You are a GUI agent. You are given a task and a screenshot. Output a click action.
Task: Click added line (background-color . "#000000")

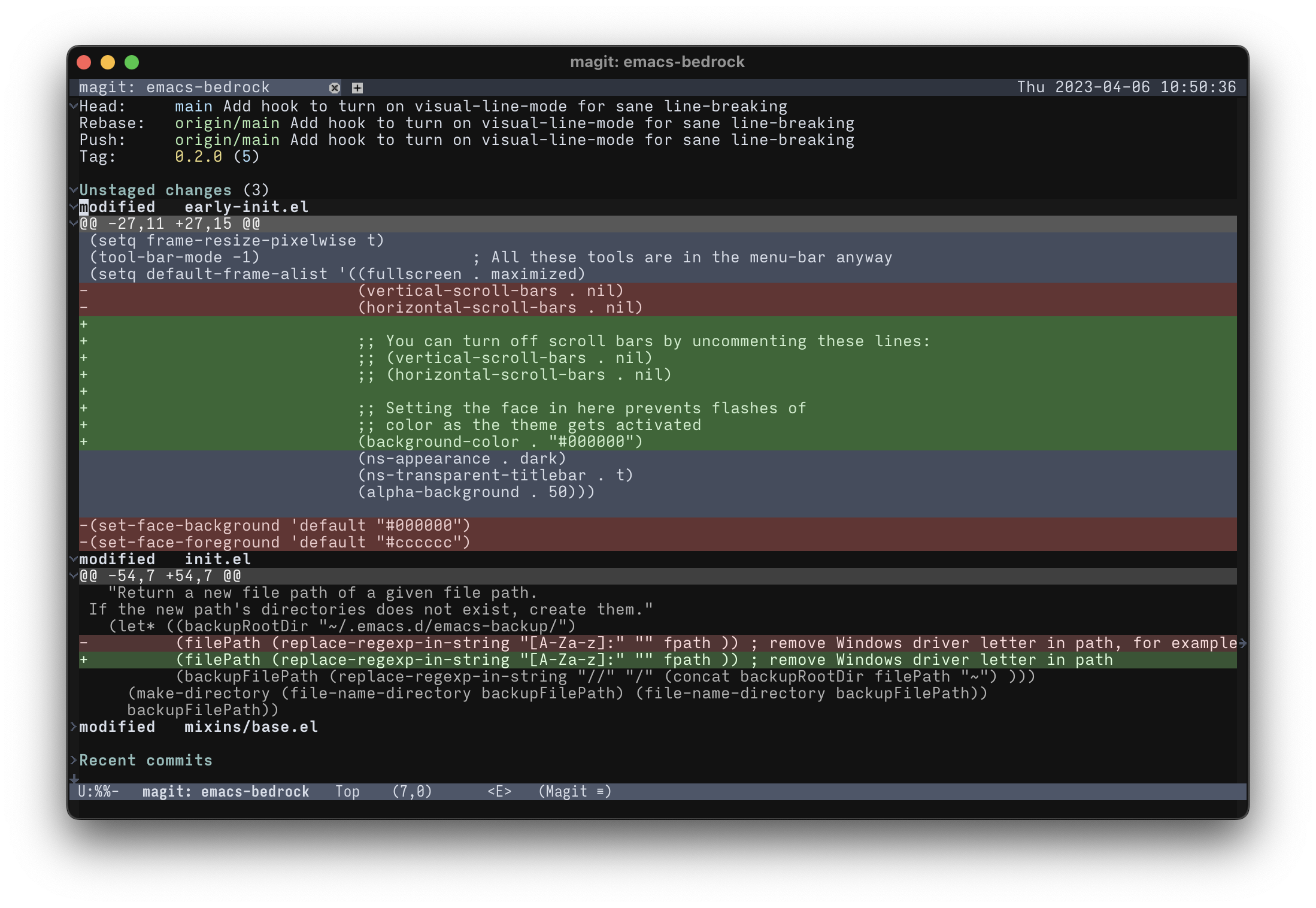coord(658,441)
